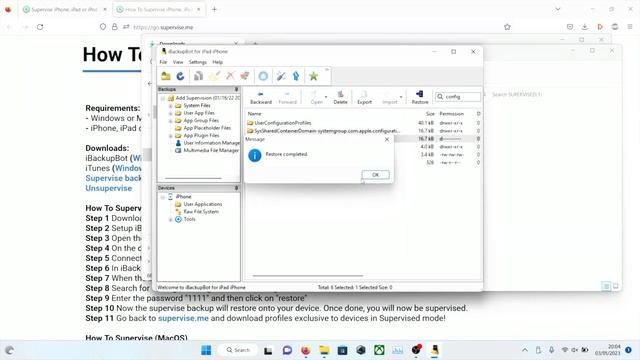This screenshot has width=640, height=360.
Task: Open the dropdown arrow next to Open
Action: click(x=326, y=98)
